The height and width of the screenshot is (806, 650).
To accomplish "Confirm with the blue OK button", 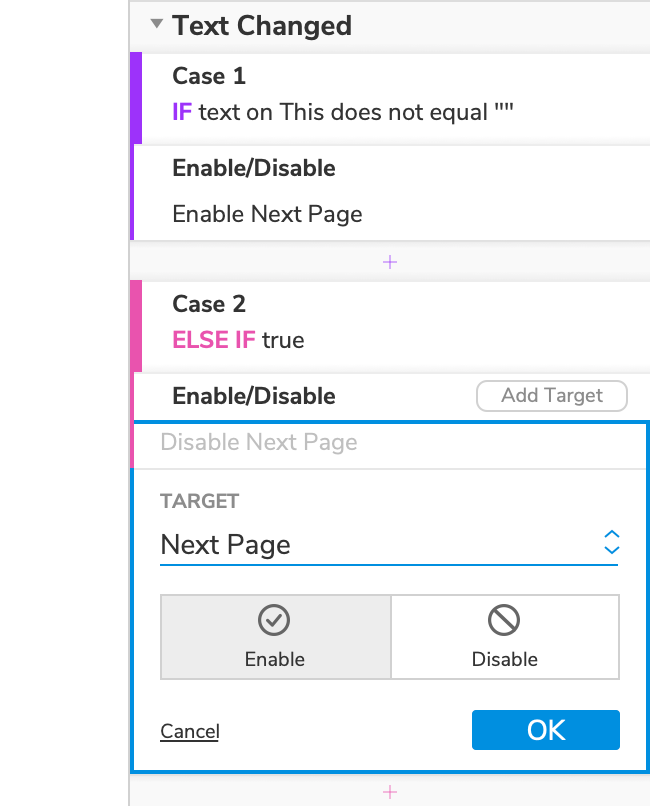I will pyautogui.click(x=546, y=730).
